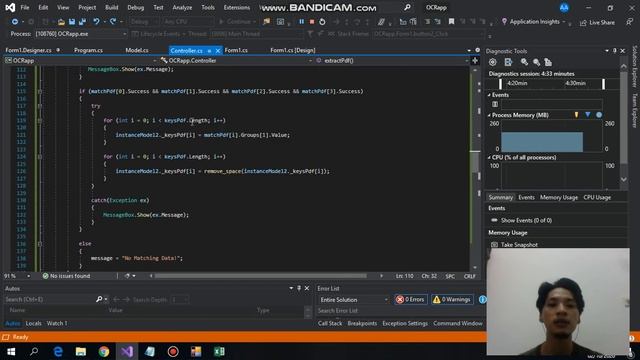640x360 pixels.
Task: Toggle the 0 Errors filter
Action: click(x=411, y=300)
